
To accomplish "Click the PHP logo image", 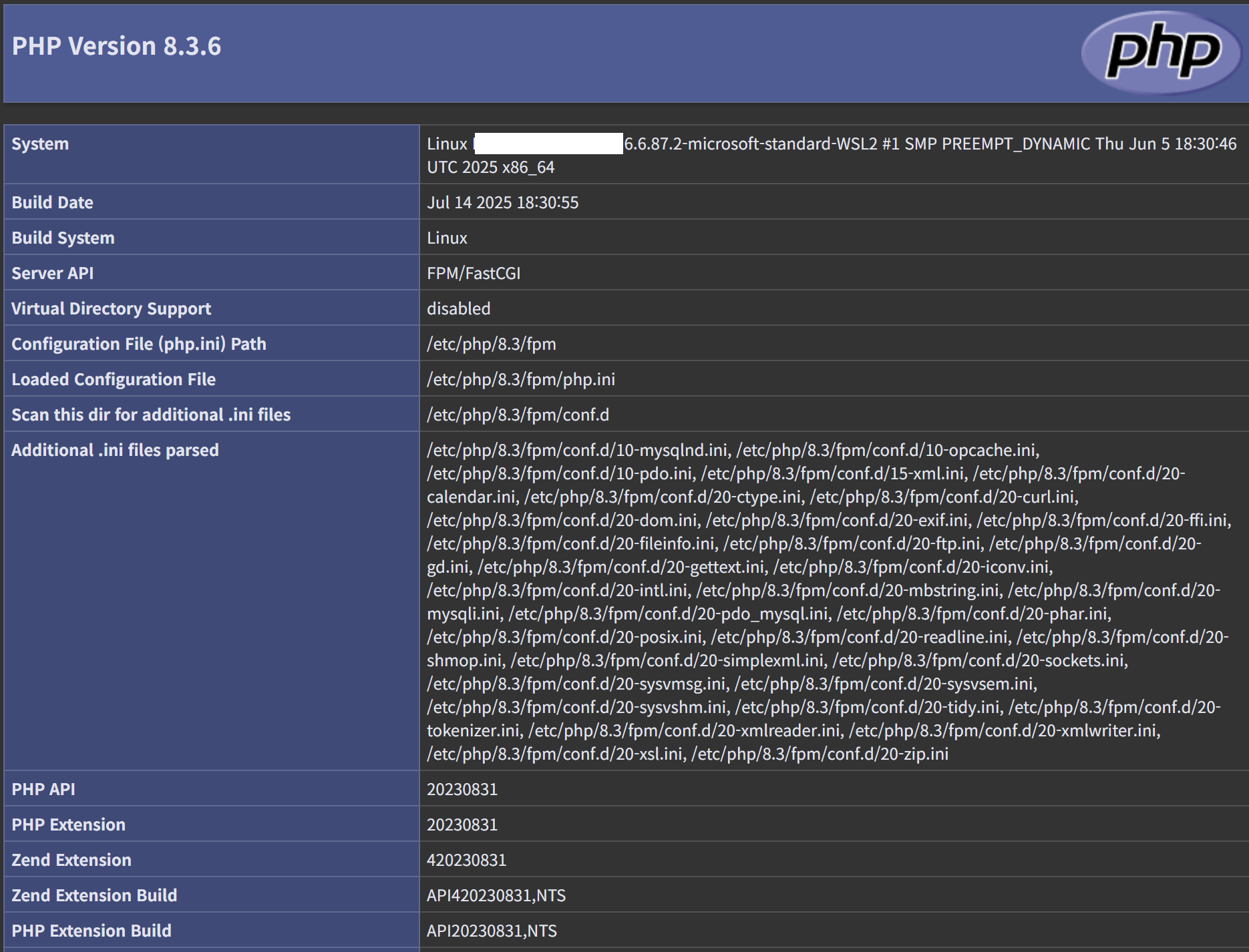I will pyautogui.click(x=1162, y=52).
